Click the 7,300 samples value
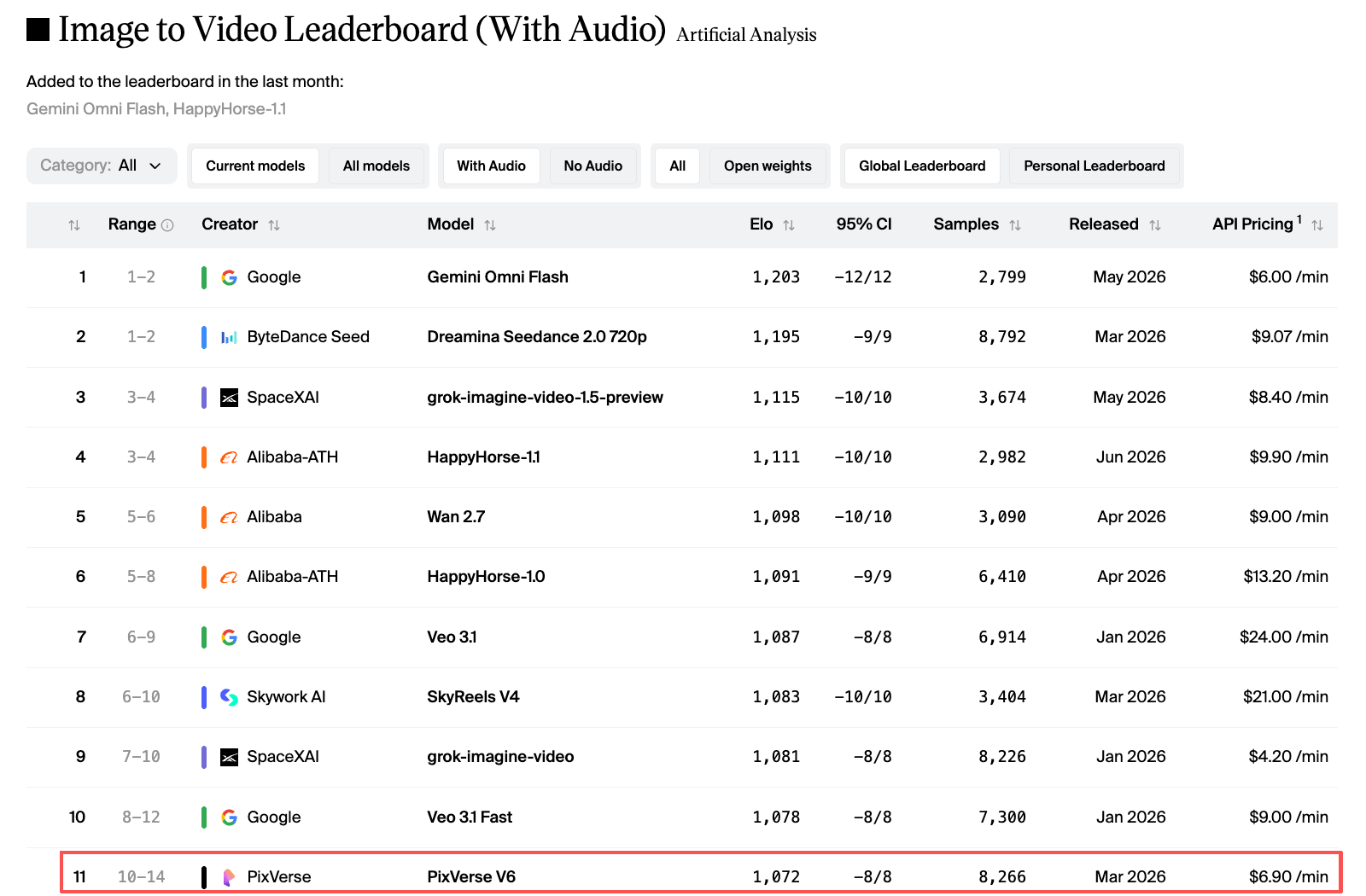 [x=1002, y=817]
